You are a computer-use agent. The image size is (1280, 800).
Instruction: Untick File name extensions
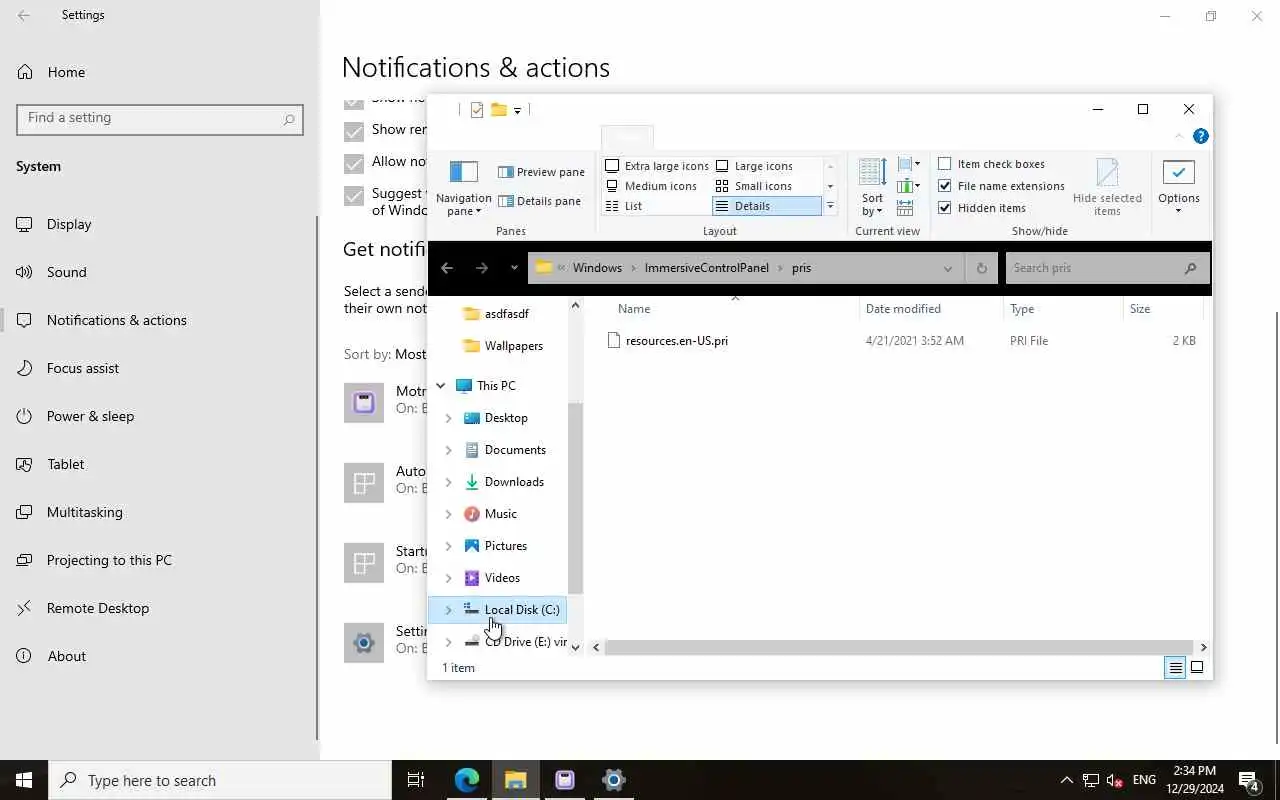coord(944,186)
